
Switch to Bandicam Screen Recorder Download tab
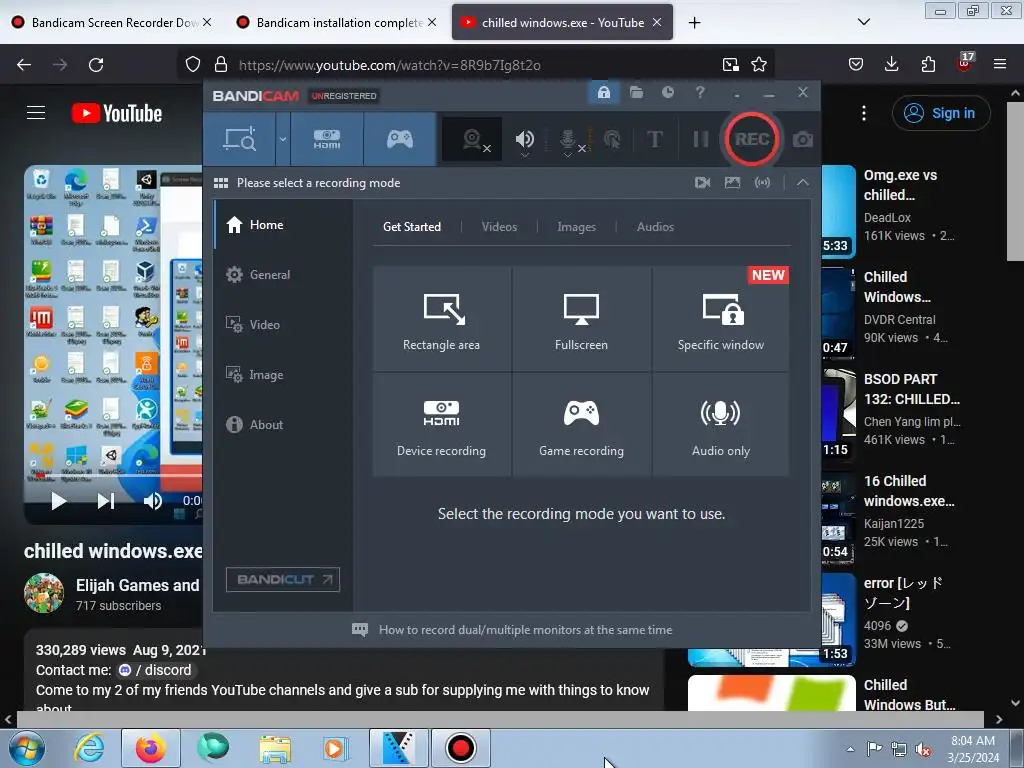coord(112,22)
